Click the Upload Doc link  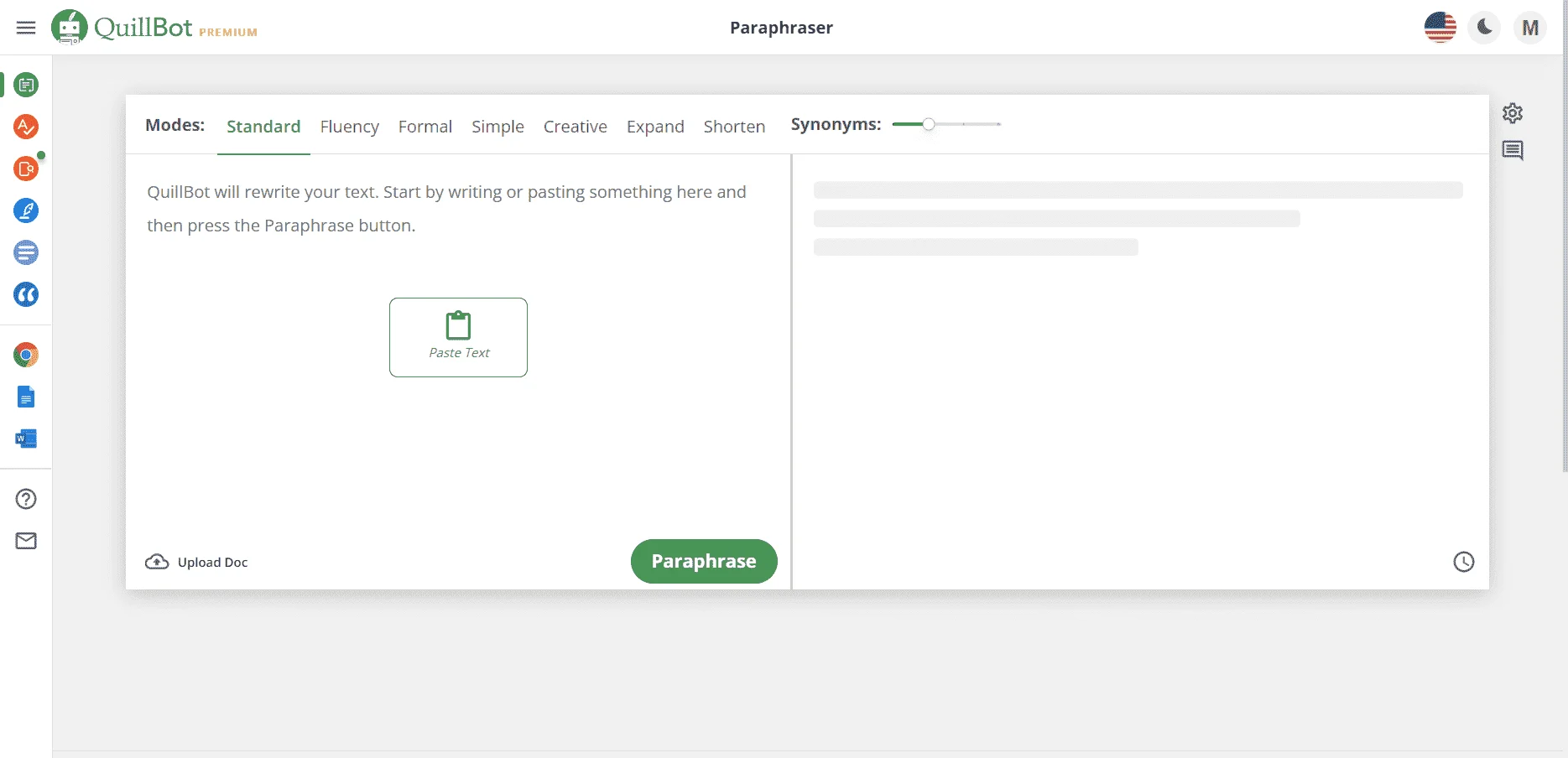pyautogui.click(x=212, y=563)
